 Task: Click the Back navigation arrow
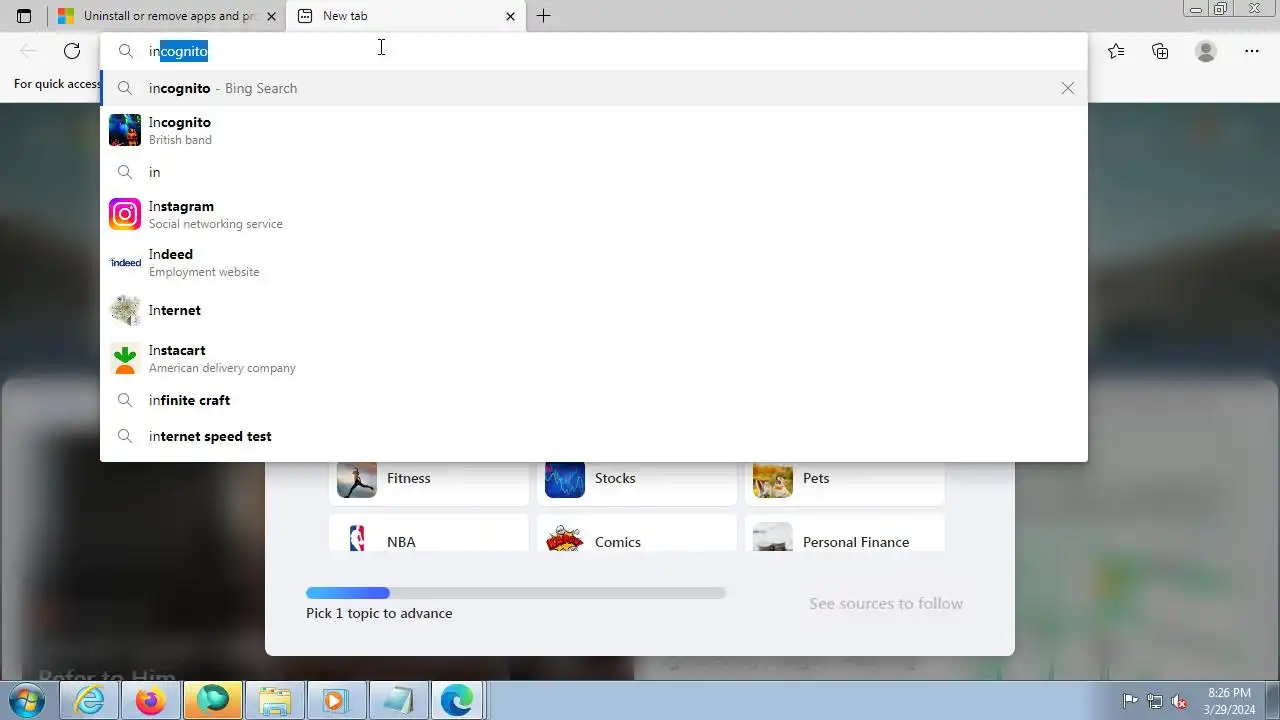point(28,51)
